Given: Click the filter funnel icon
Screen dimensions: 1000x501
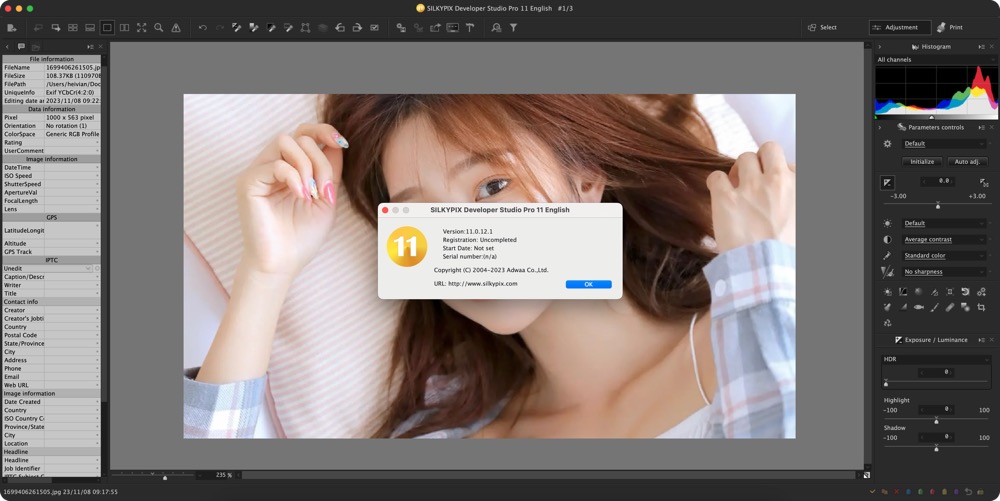Looking at the screenshot, I should point(513,27).
